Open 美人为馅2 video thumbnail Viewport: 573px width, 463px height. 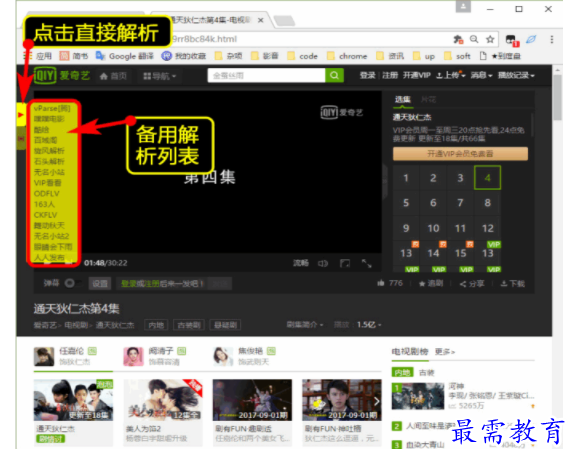click(163, 400)
